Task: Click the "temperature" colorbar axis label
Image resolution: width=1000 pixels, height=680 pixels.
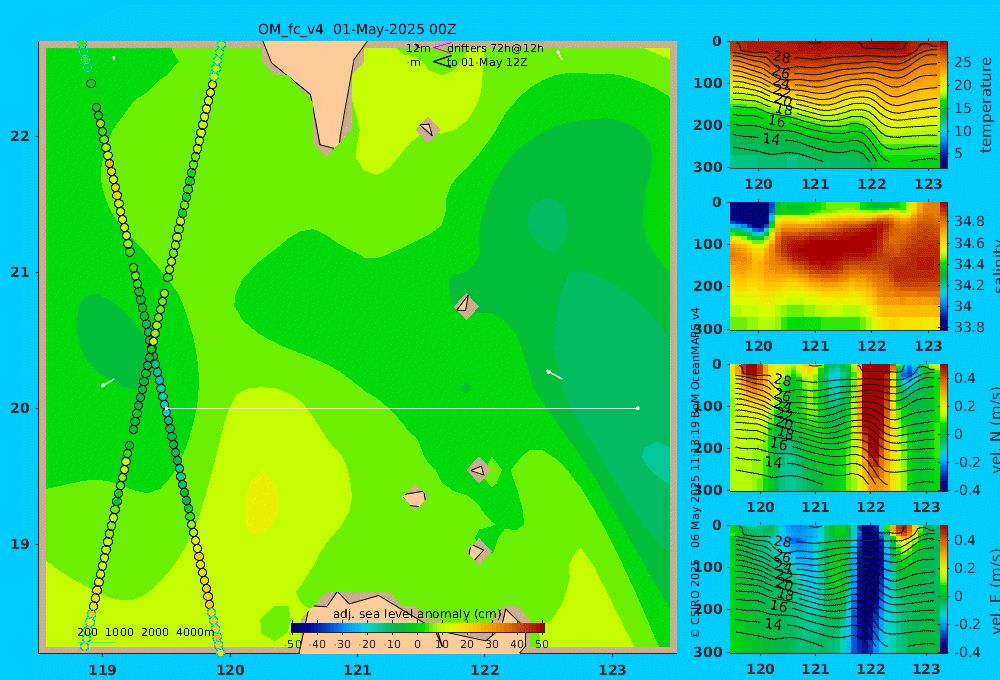Action: (986, 105)
